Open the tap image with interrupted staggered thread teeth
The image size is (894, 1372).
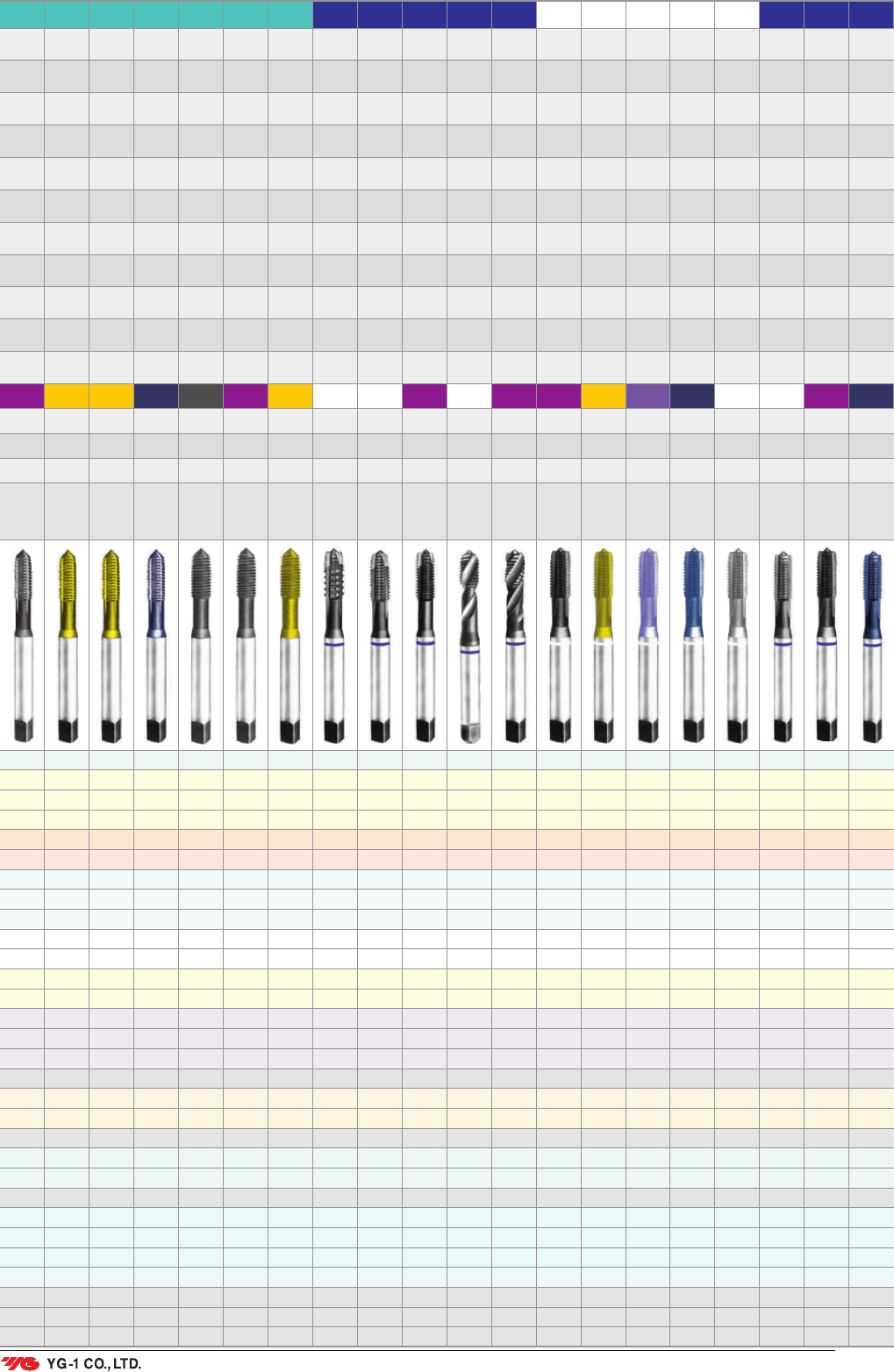(334, 646)
